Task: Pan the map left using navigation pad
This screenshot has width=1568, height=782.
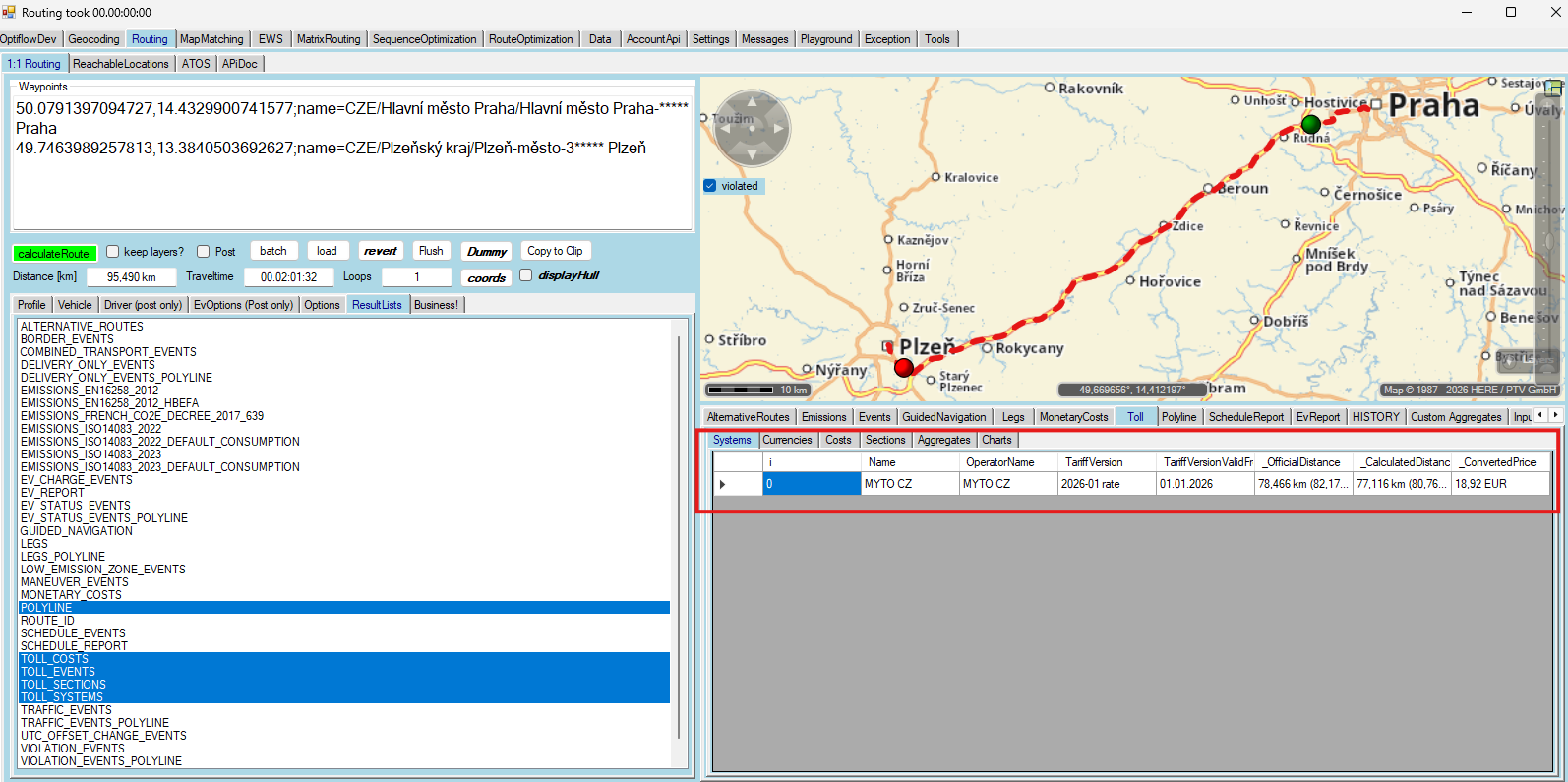Action: (x=725, y=128)
